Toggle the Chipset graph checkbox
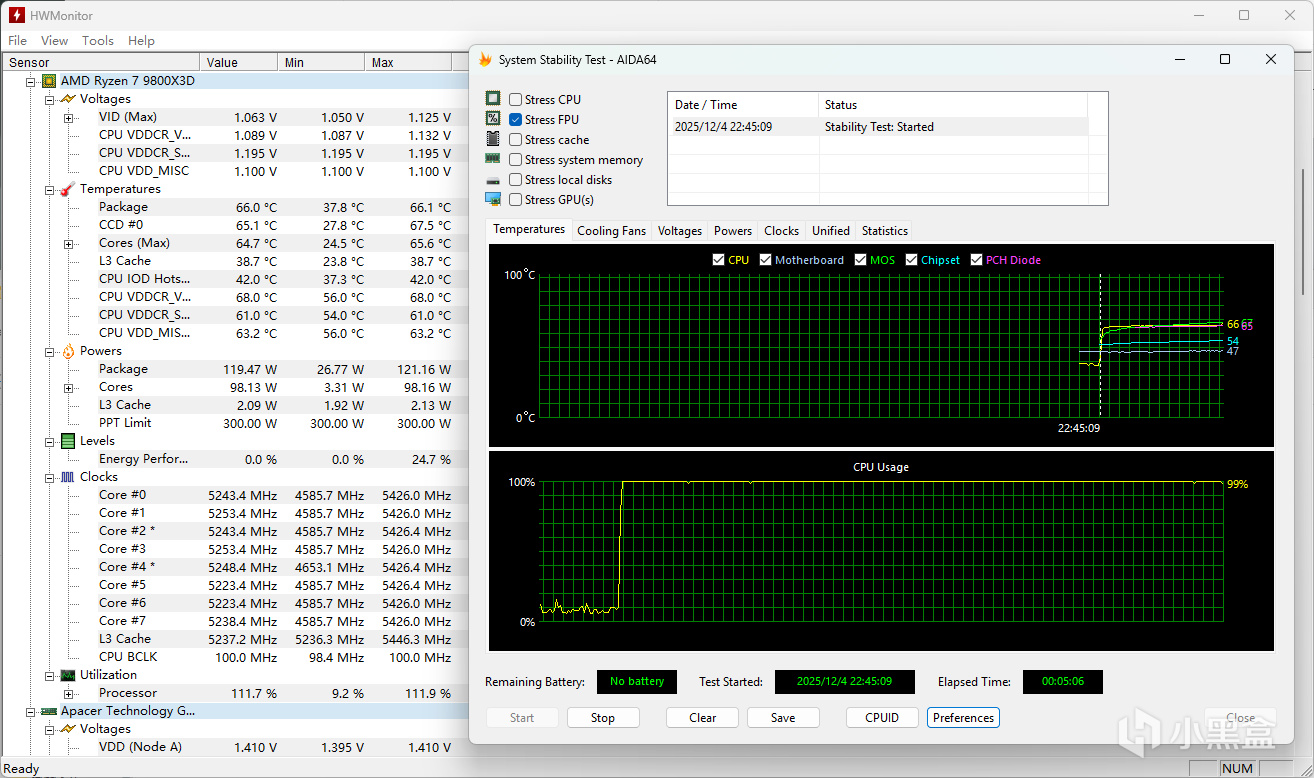This screenshot has height=778, width=1314. [912, 260]
